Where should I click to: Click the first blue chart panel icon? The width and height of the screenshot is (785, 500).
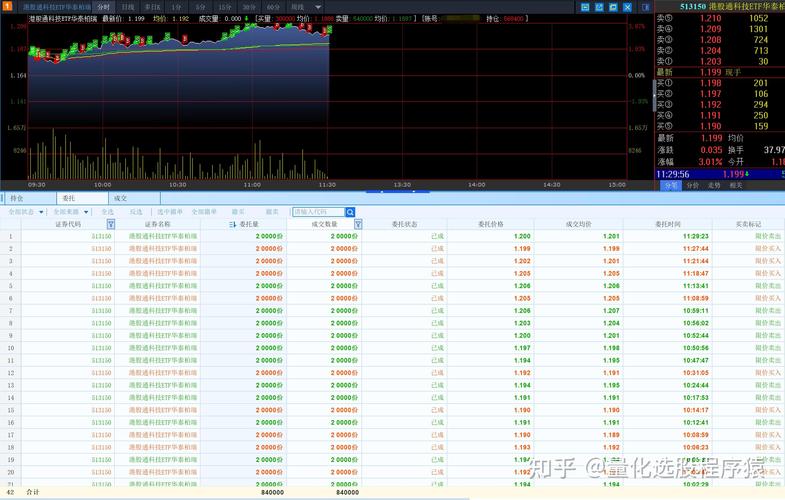click(x=585, y=7)
